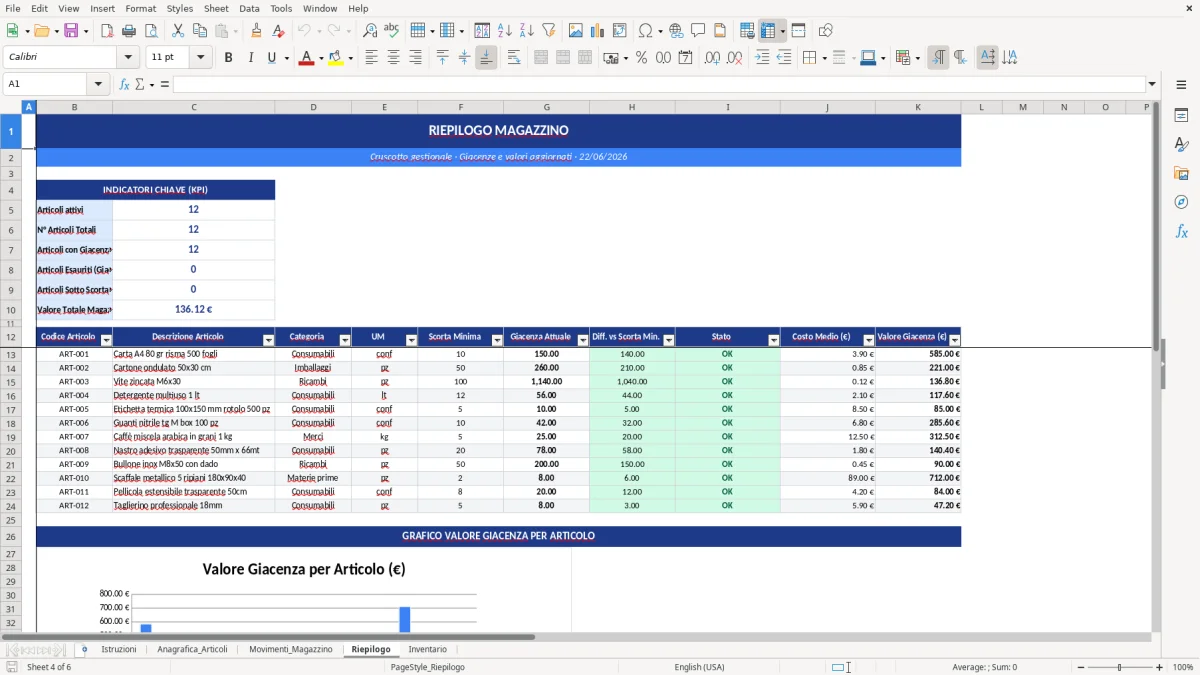Click the Increase Indent icon
Screen dimensions: 1200x675
pyautogui.click(x=763, y=58)
